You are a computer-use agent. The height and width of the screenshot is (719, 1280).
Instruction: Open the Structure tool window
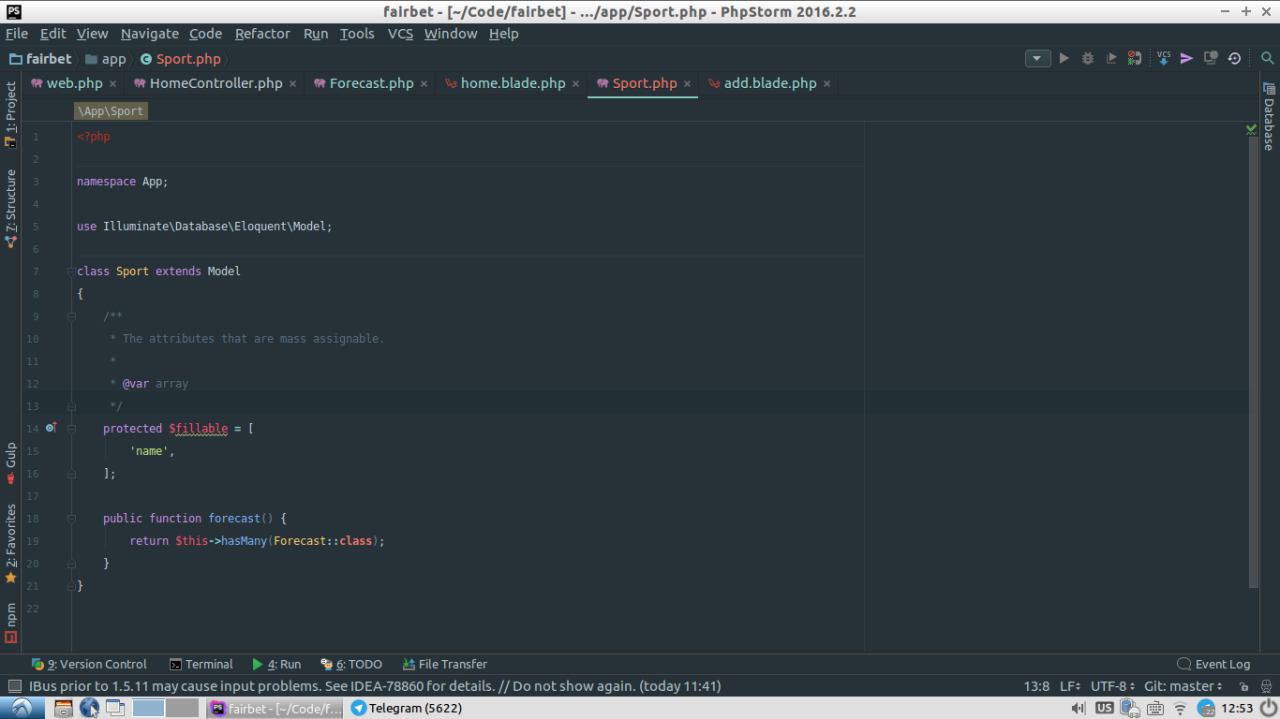pyautogui.click(x=11, y=208)
